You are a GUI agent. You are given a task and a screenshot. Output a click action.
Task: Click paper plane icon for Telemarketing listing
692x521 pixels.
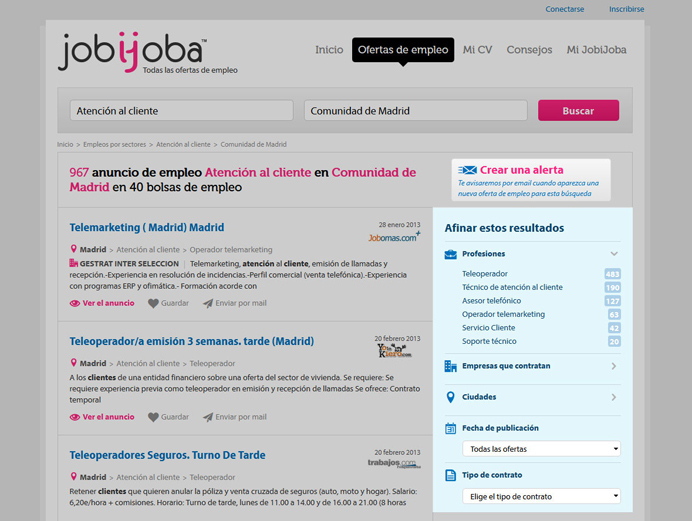[208, 304]
